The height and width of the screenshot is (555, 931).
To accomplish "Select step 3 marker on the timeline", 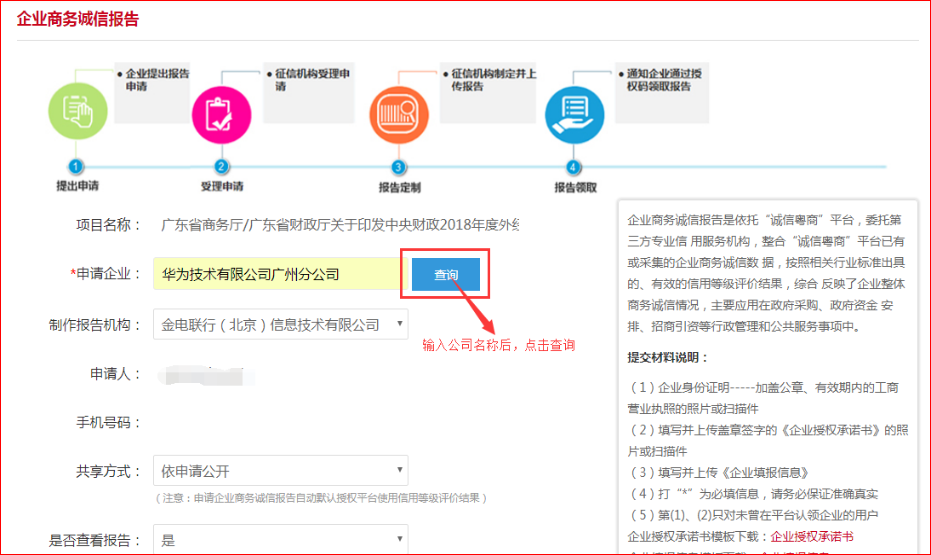I will [x=398, y=167].
